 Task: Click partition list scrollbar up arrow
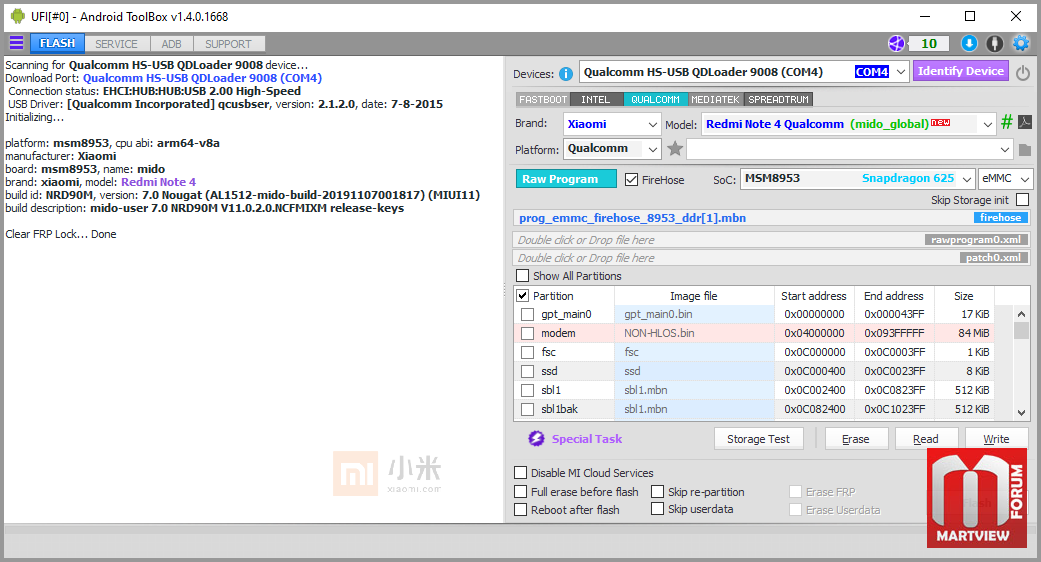[x=1022, y=314]
